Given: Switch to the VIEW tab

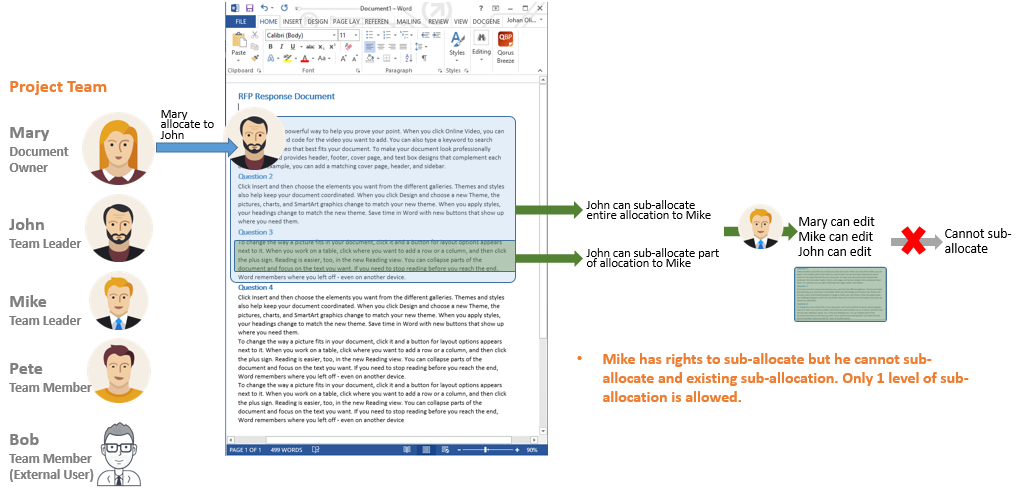Looking at the screenshot, I should 461,21.
